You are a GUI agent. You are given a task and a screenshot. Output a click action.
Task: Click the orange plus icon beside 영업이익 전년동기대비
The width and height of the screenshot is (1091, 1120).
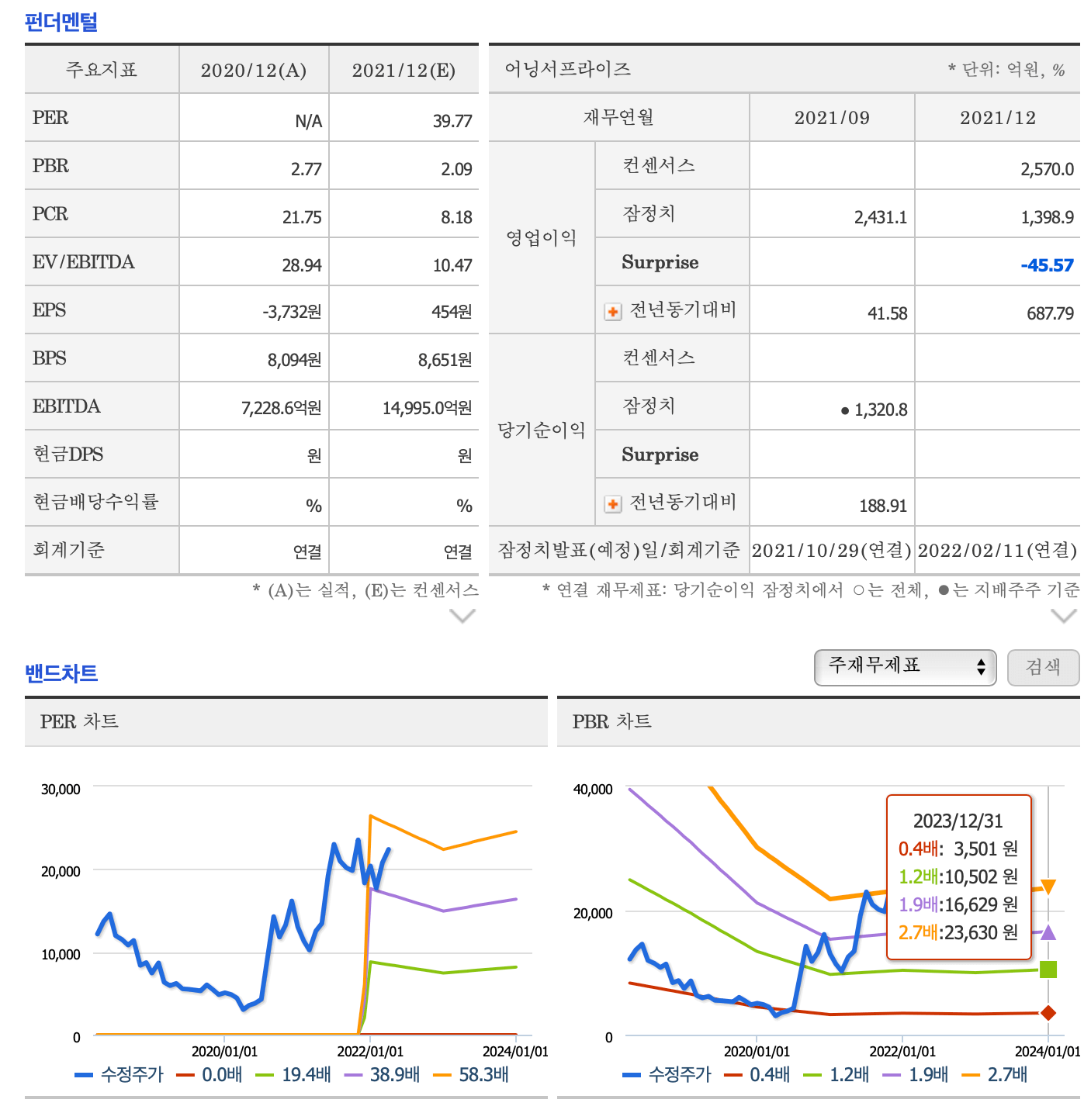(x=613, y=311)
